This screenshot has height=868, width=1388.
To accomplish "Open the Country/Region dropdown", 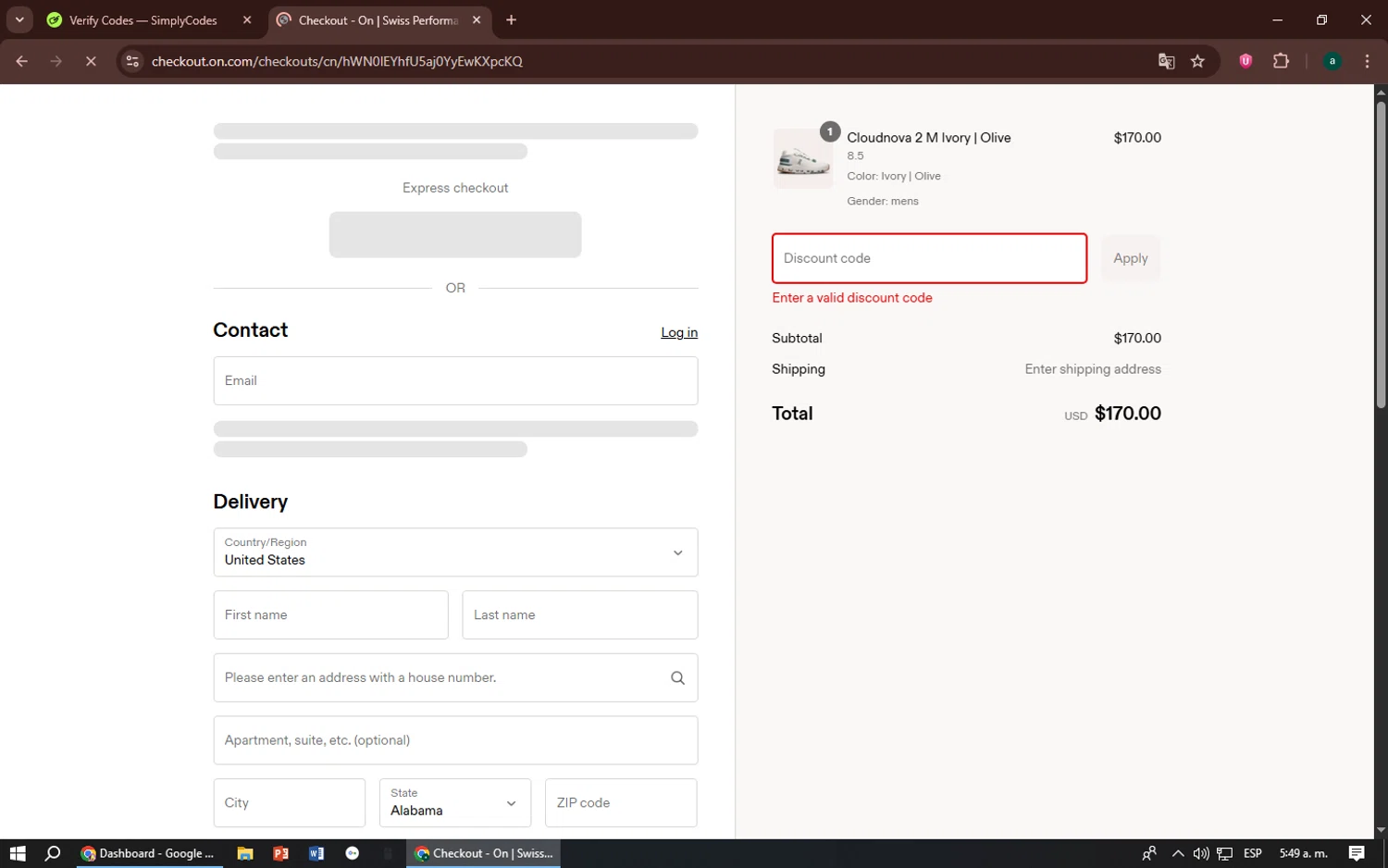I will 455,552.
